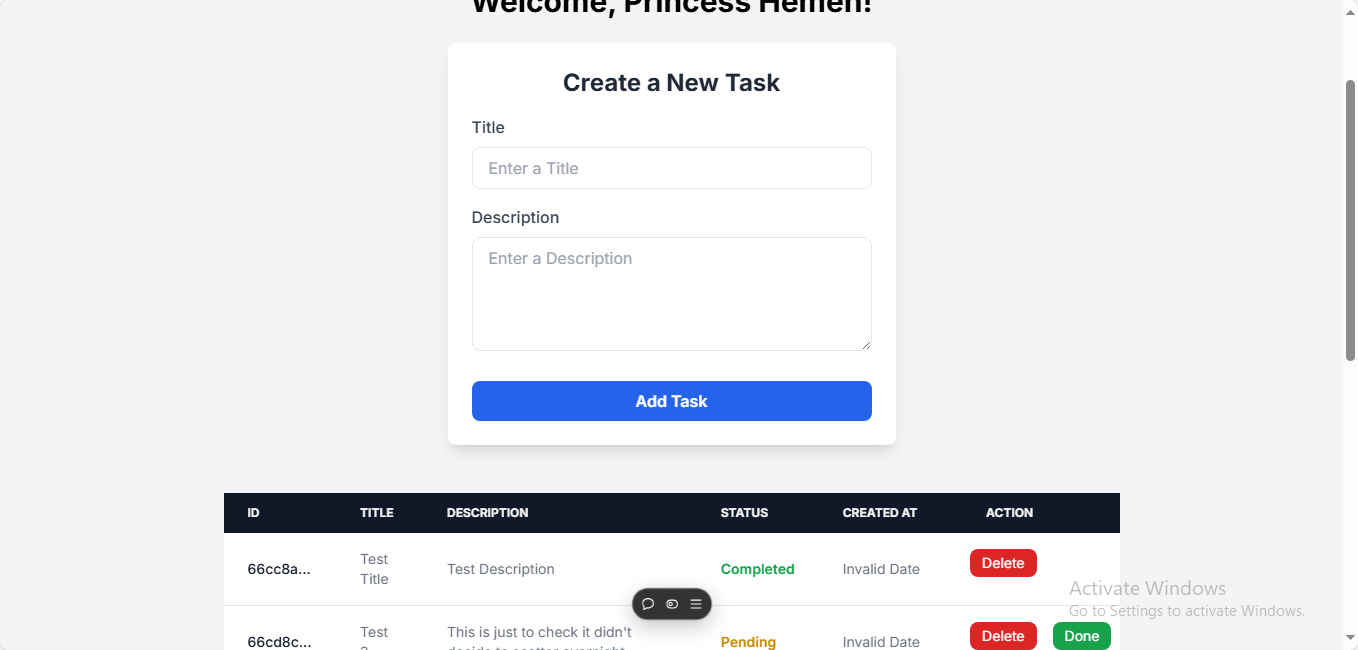
Task: Delete the Test Description task
Action: tap(1003, 563)
